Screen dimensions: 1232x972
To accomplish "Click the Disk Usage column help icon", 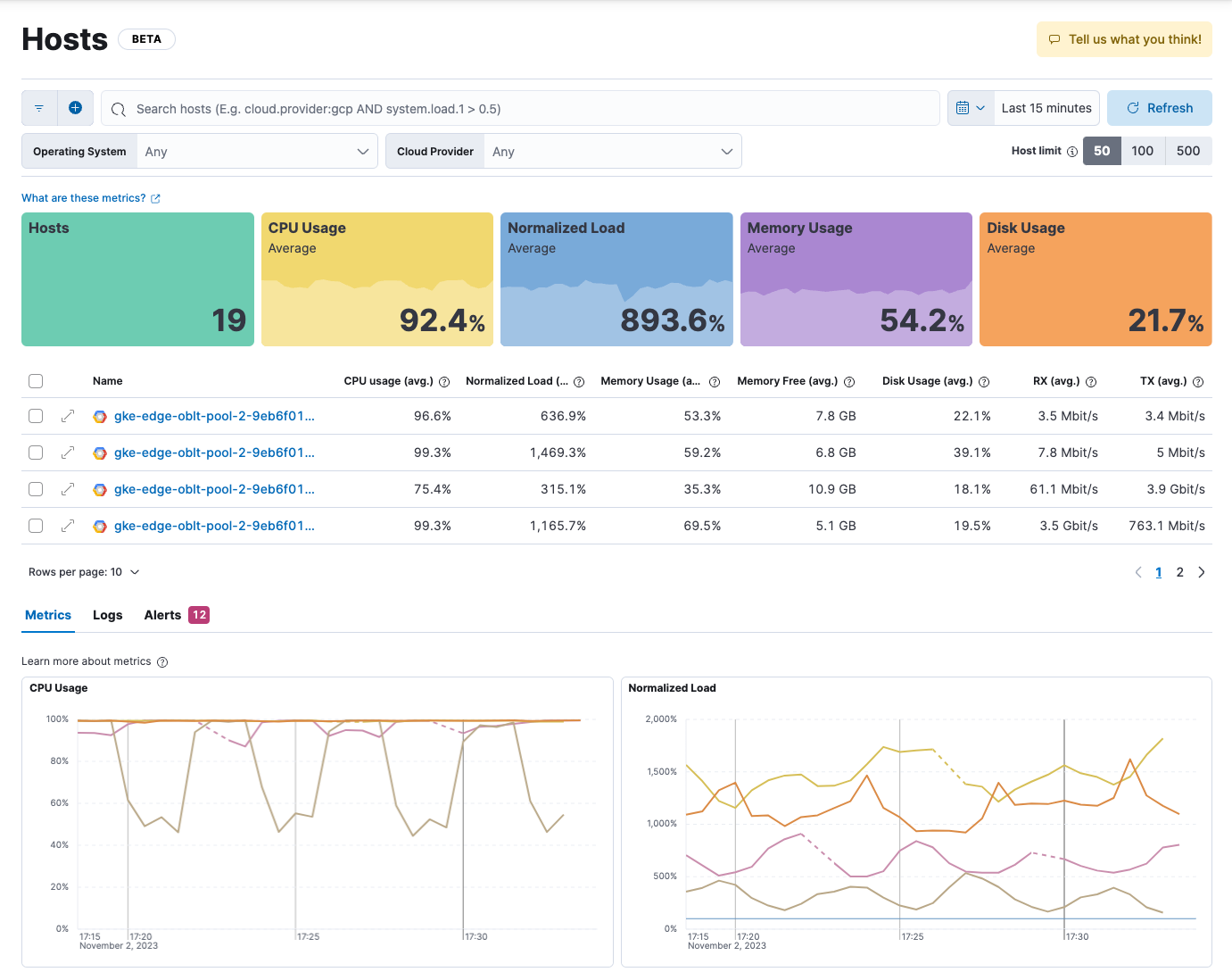I will tap(984, 382).
